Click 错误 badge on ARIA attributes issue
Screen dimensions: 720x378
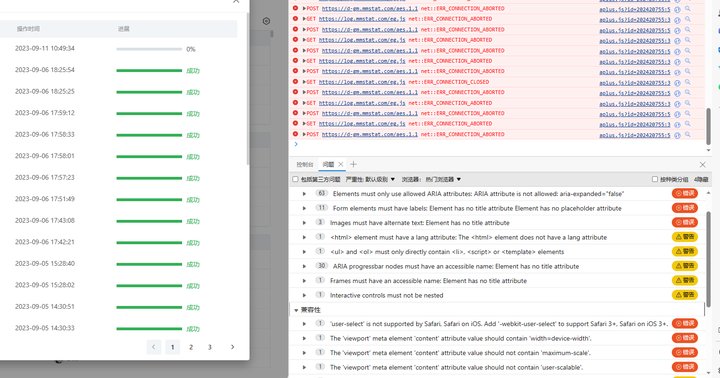point(685,193)
